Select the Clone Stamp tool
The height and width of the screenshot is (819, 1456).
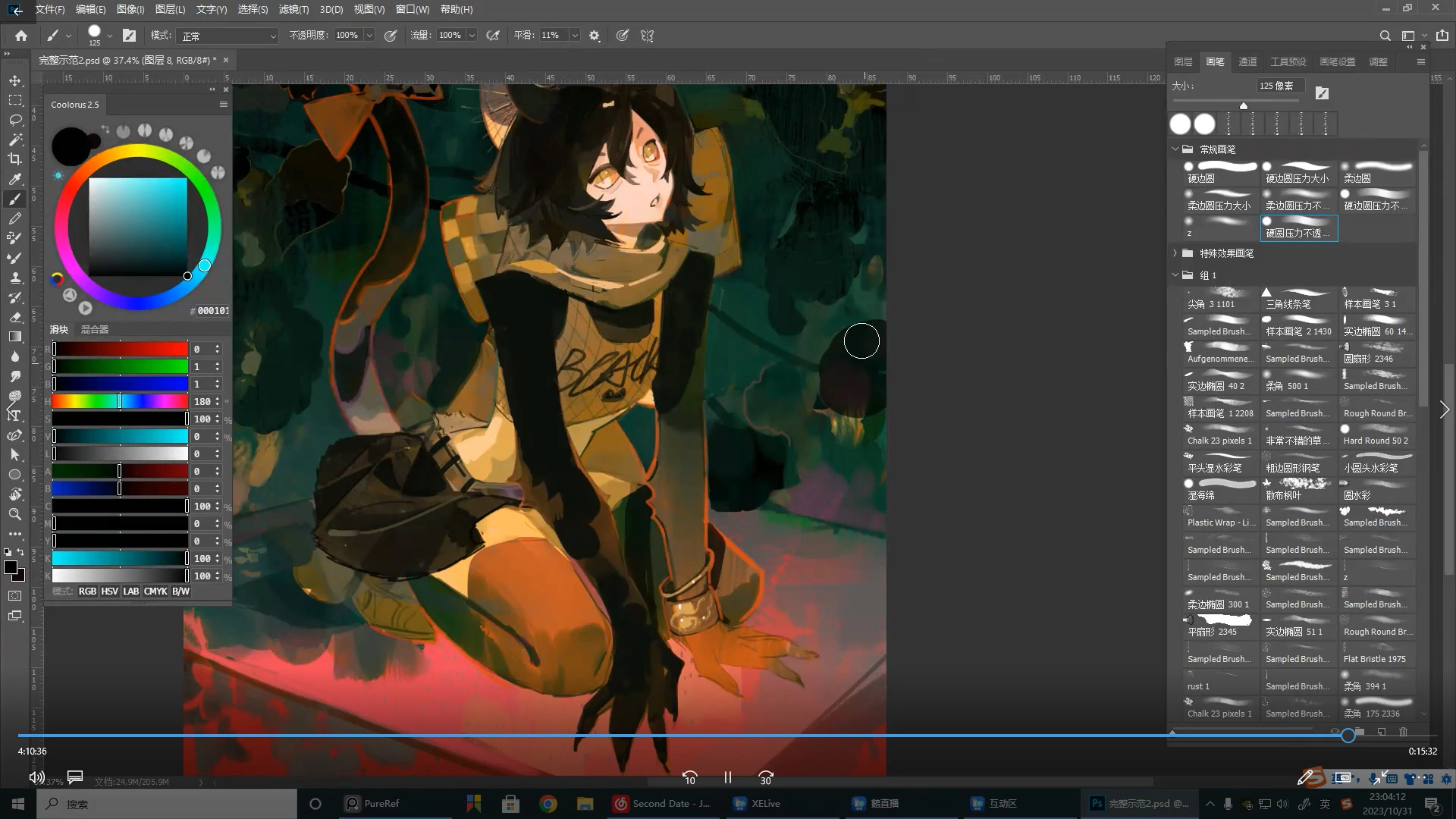click(x=15, y=278)
